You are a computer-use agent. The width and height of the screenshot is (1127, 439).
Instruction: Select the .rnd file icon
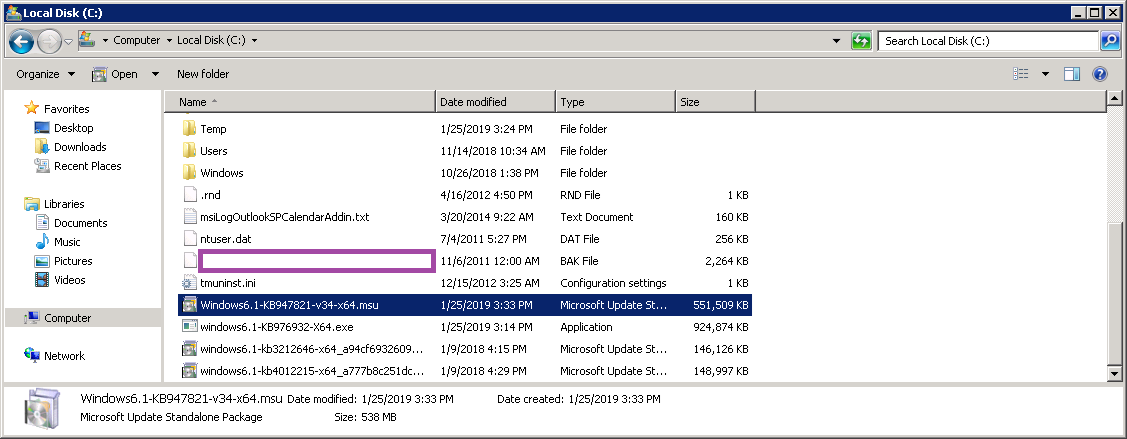[189, 195]
